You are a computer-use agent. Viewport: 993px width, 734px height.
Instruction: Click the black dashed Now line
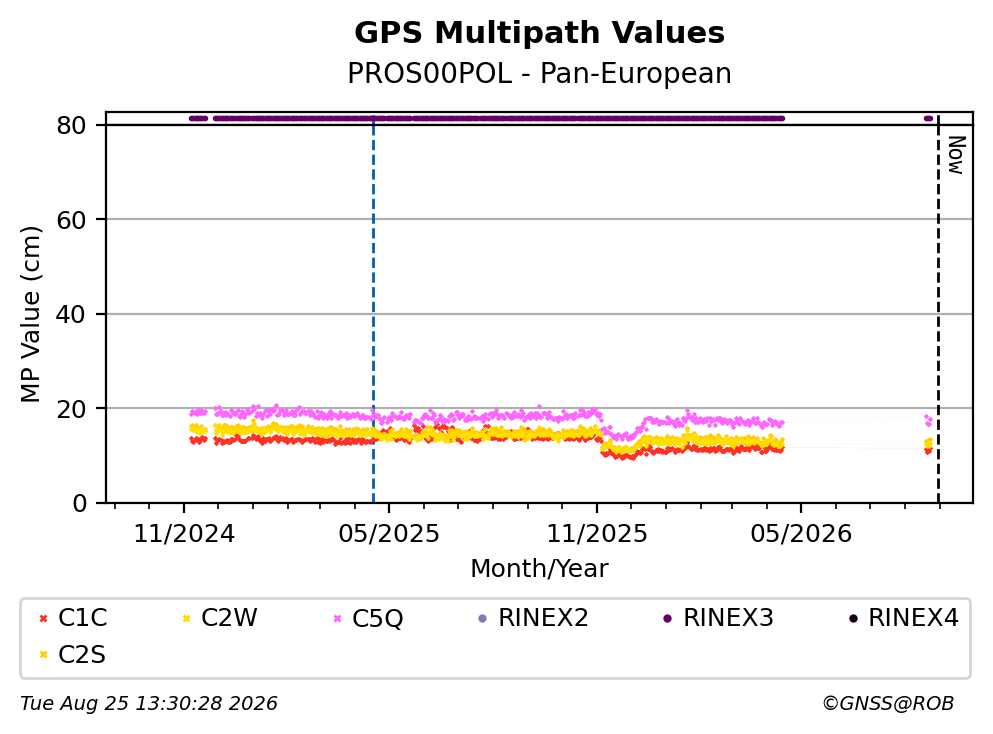click(x=938, y=310)
